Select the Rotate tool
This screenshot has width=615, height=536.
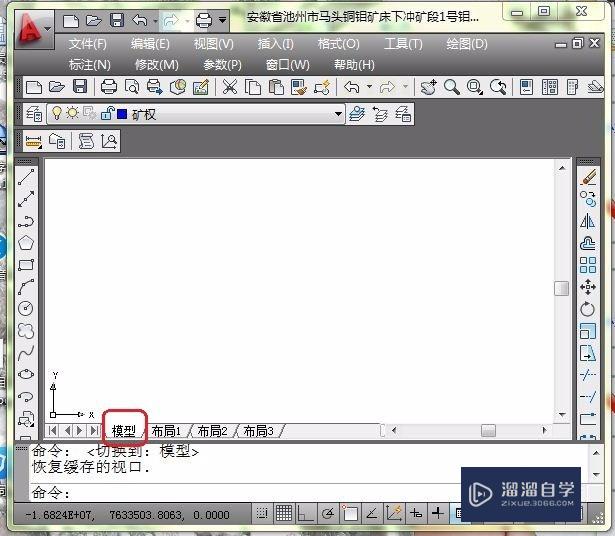click(588, 309)
